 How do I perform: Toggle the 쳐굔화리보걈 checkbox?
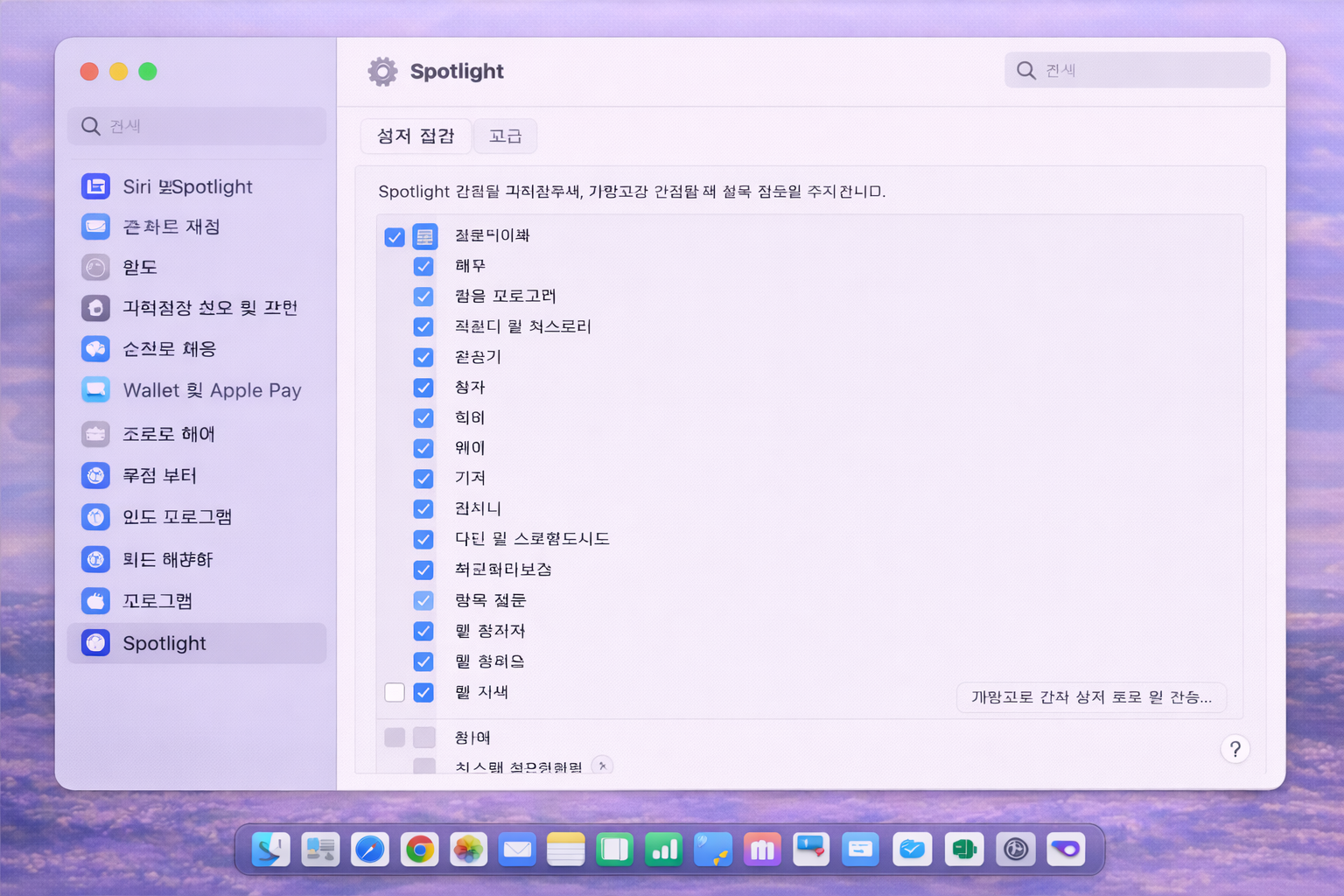coord(423,570)
